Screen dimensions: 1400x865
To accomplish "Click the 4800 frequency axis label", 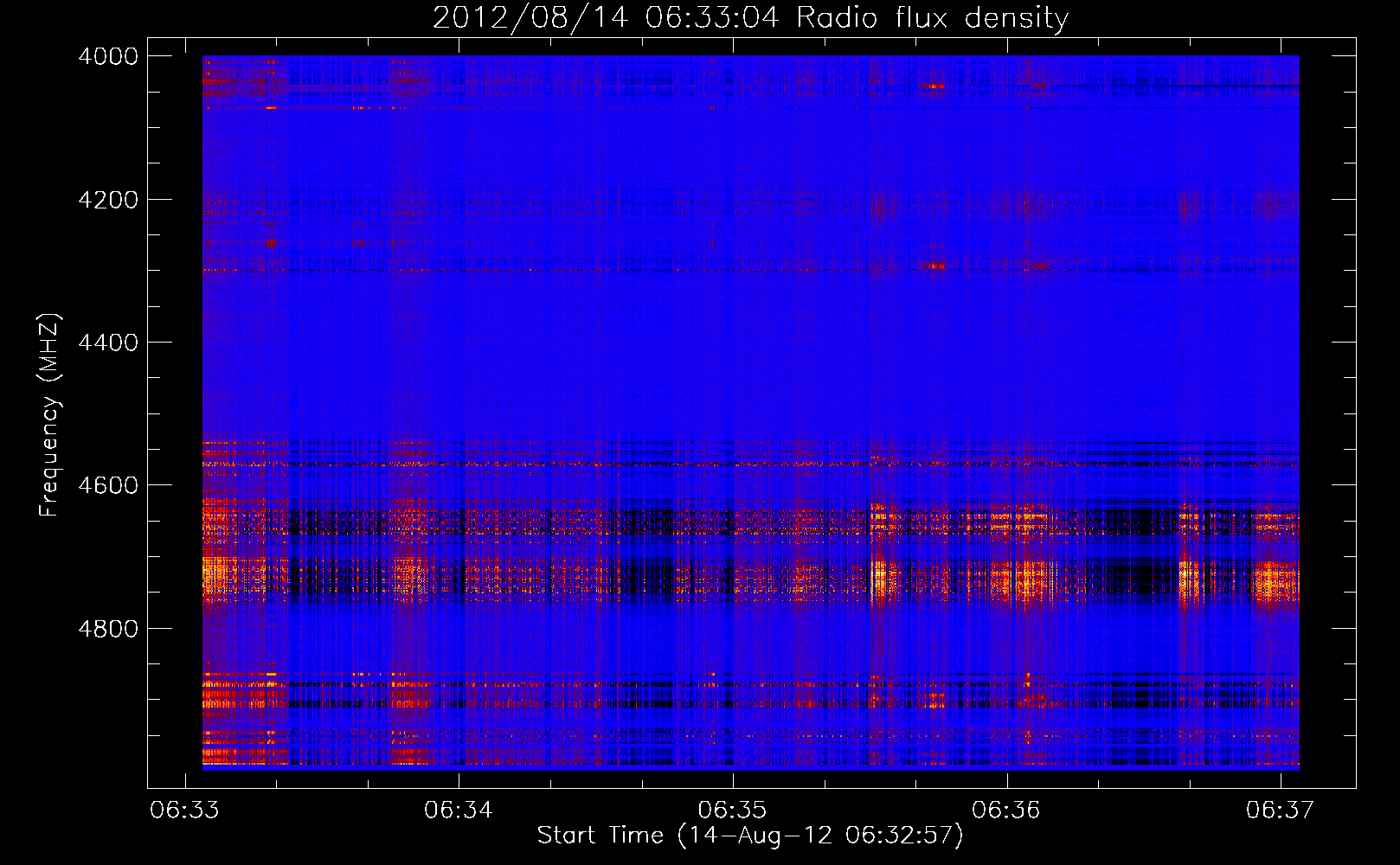I will pos(108,629).
